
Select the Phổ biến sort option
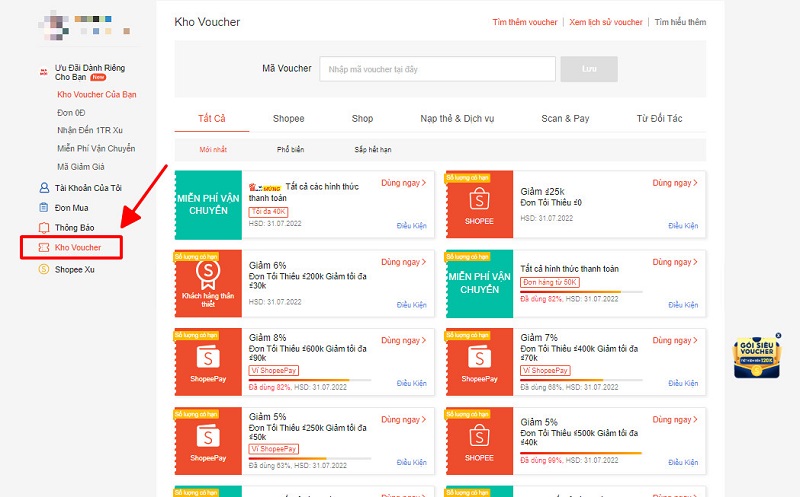(x=290, y=149)
